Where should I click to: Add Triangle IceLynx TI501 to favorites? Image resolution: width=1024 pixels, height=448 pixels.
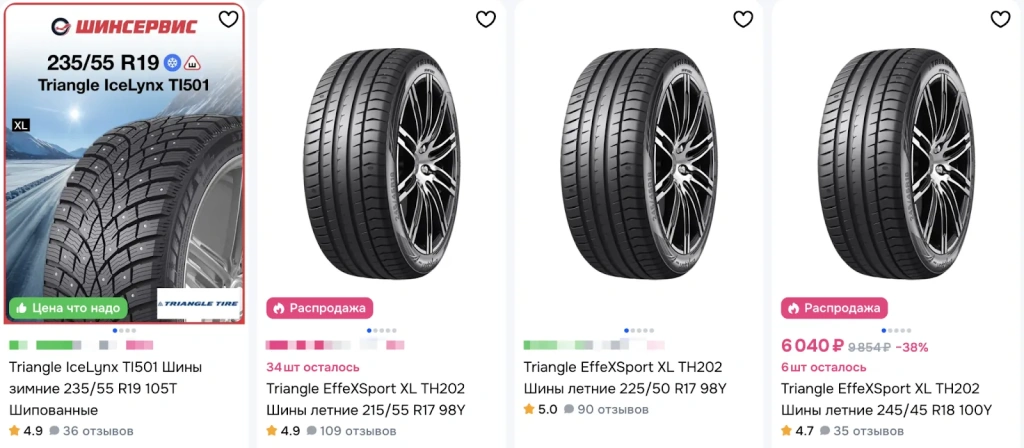click(228, 19)
